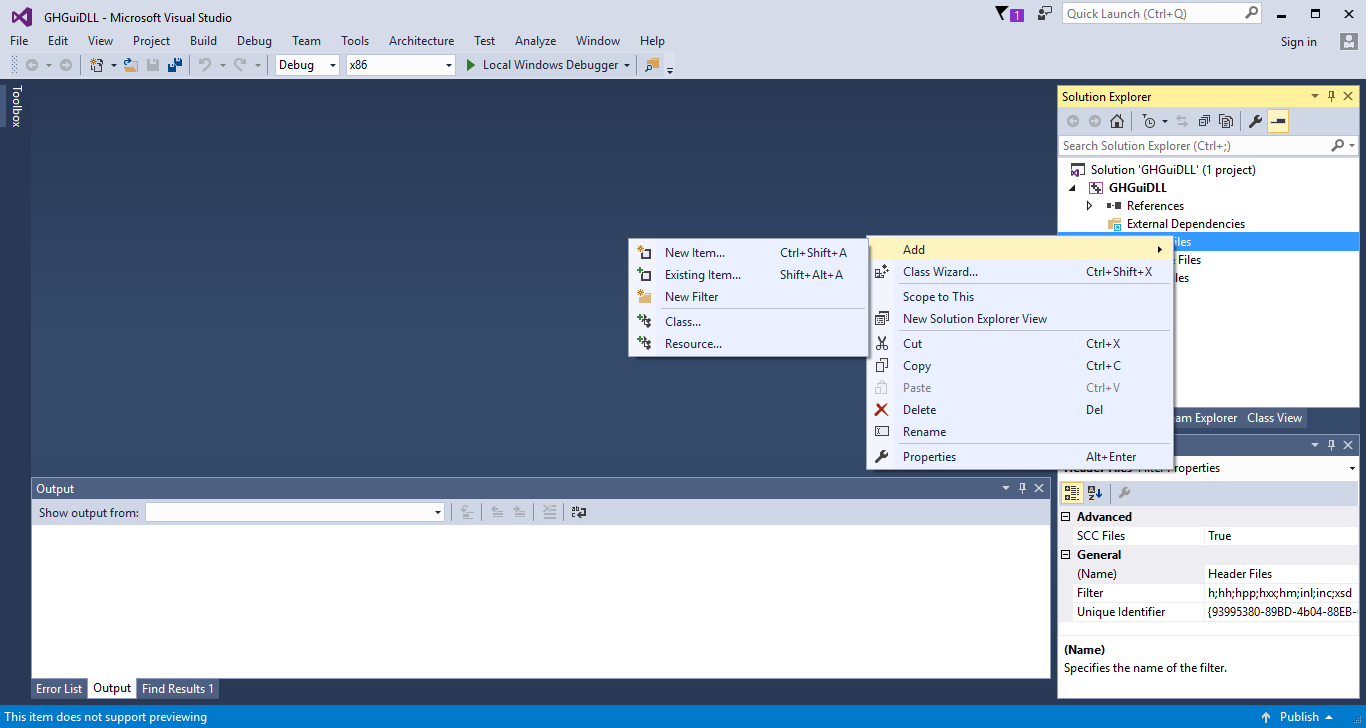1366x728 pixels.
Task: Click Property Pages wrench icon in Properties panel
Action: pyautogui.click(x=1125, y=493)
